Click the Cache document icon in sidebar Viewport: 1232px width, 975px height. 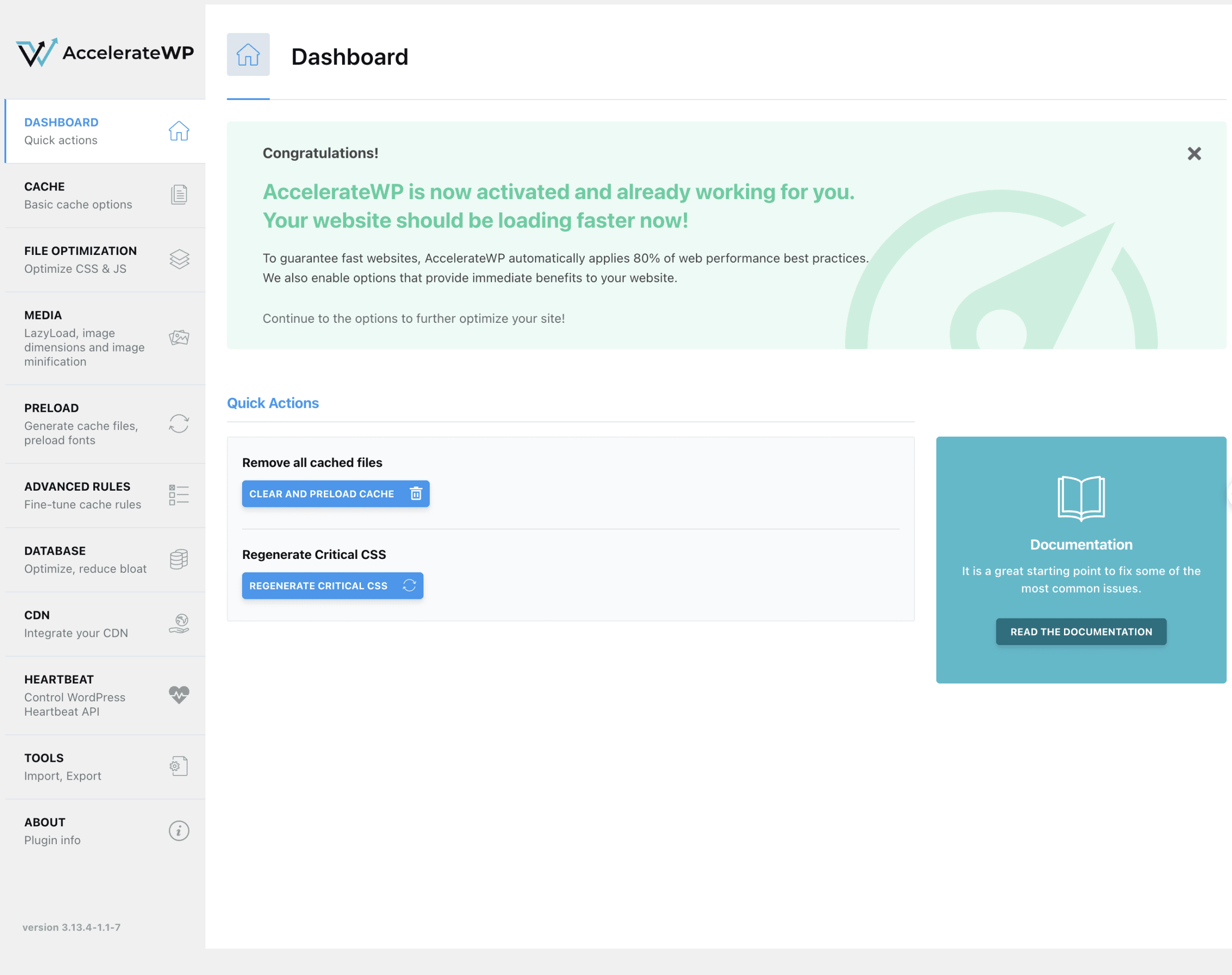point(179,195)
